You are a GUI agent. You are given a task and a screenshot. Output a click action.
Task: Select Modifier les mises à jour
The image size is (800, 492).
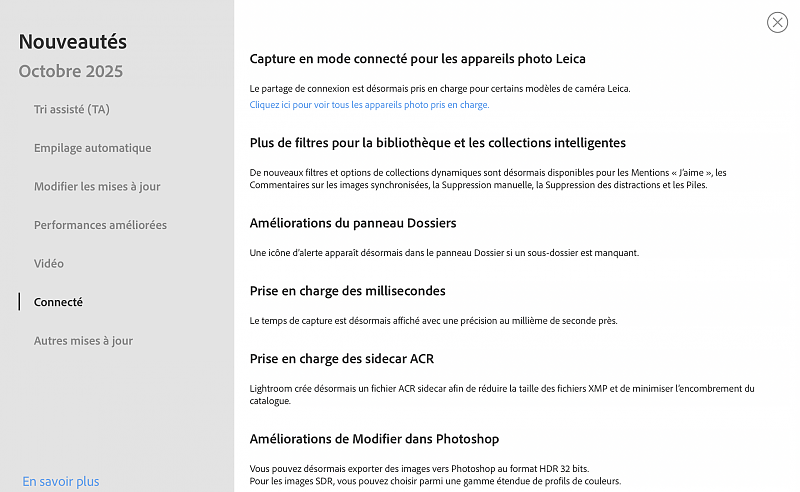97,186
